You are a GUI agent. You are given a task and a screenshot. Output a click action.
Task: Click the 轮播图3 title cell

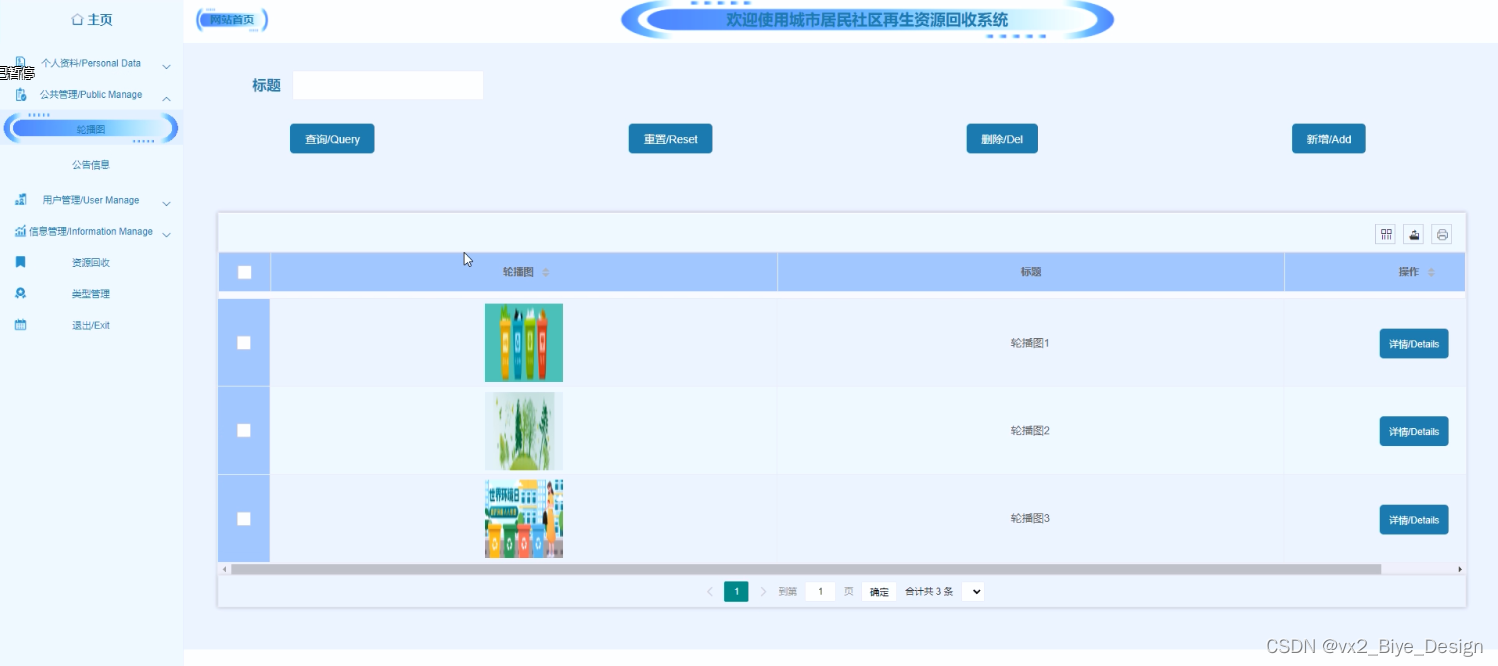tap(1031, 518)
